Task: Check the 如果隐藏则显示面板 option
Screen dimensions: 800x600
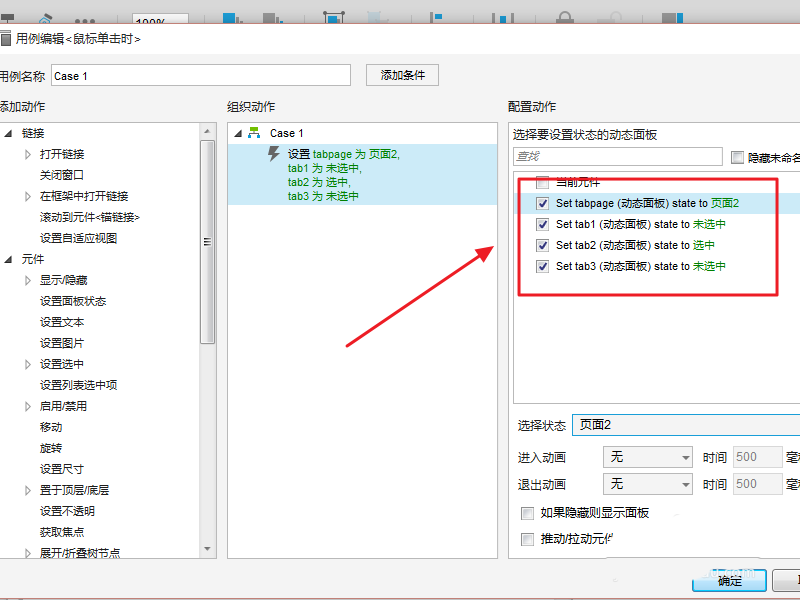Action: point(527,514)
